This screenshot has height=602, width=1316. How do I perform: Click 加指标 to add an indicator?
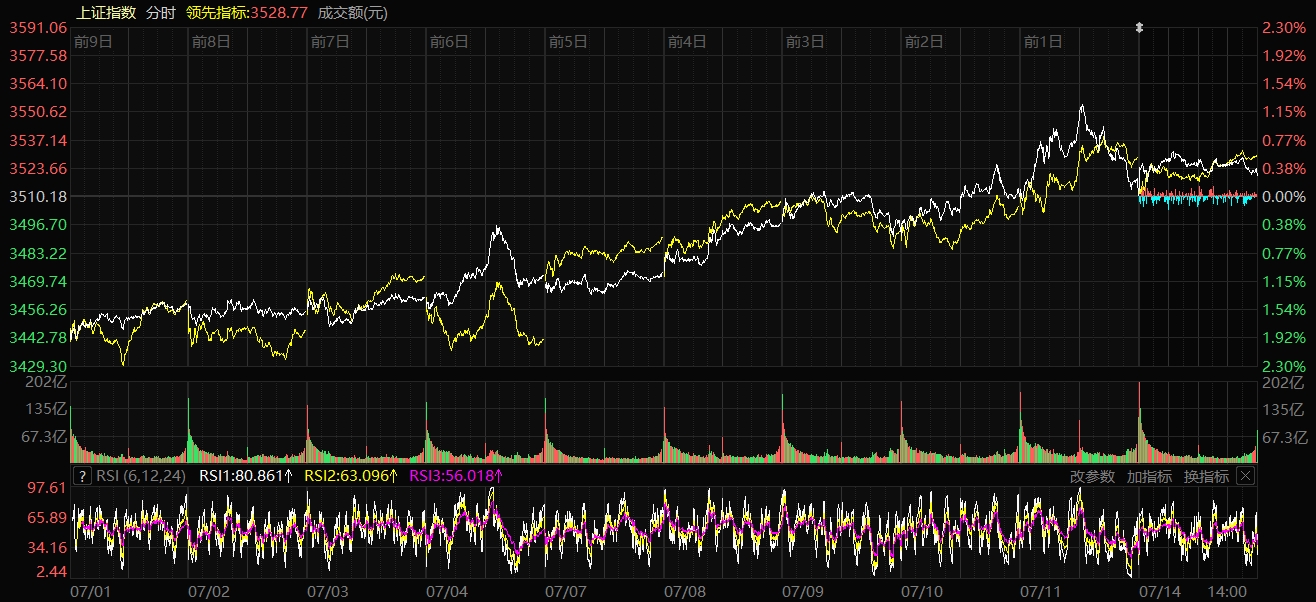(x=1149, y=476)
